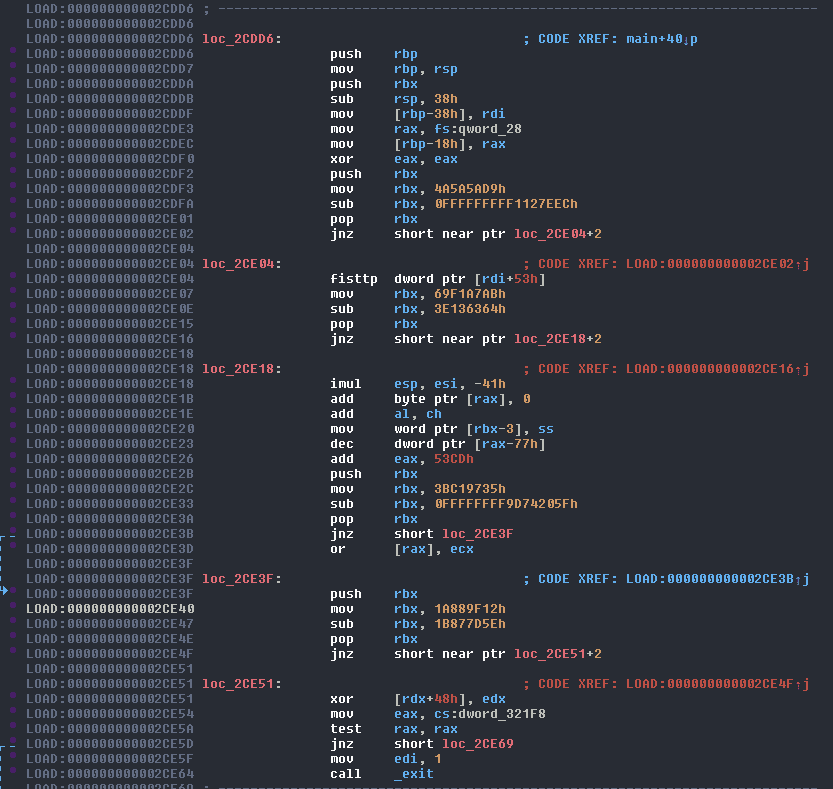This screenshot has width=833, height=789.
Task: Click the 'test rax, rax' instruction
Action: point(394,729)
